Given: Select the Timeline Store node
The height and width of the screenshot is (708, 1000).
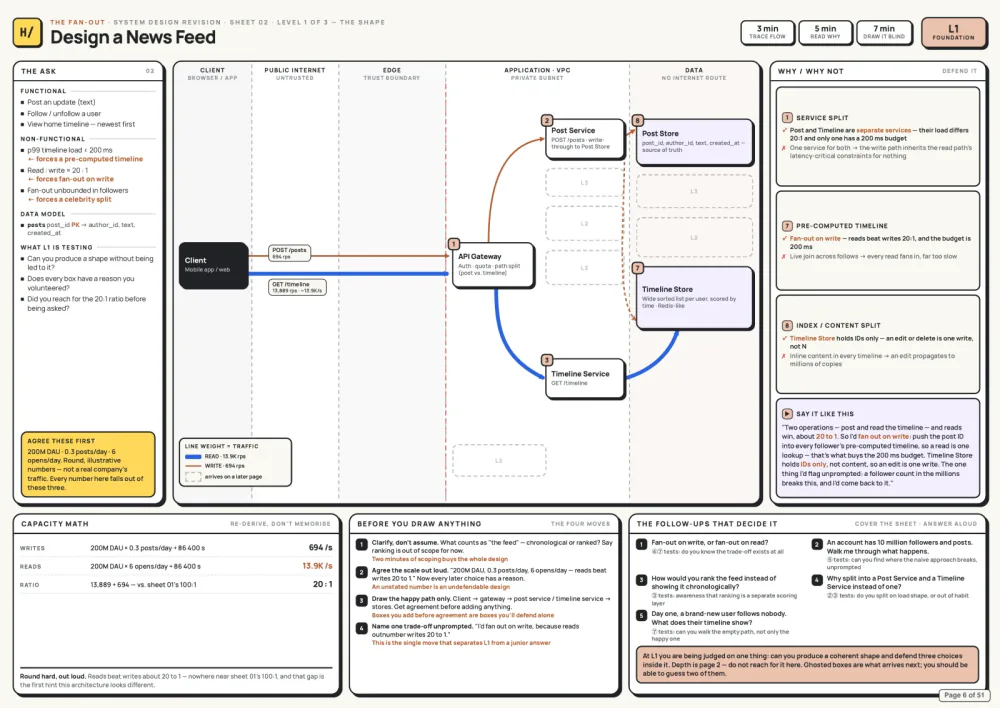Looking at the screenshot, I should coord(694,297).
